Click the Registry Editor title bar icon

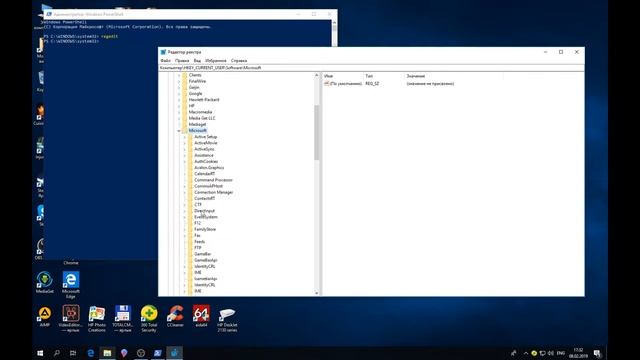(163, 52)
